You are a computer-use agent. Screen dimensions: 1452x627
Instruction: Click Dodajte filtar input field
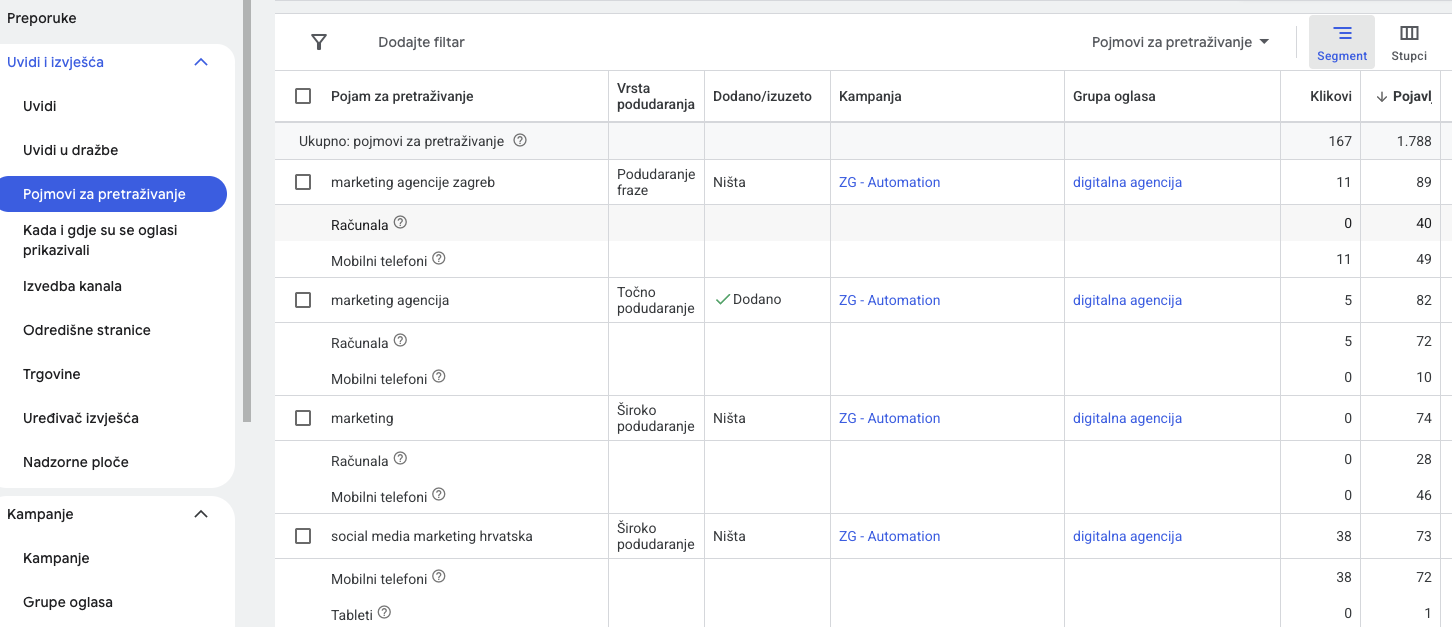[x=421, y=42]
